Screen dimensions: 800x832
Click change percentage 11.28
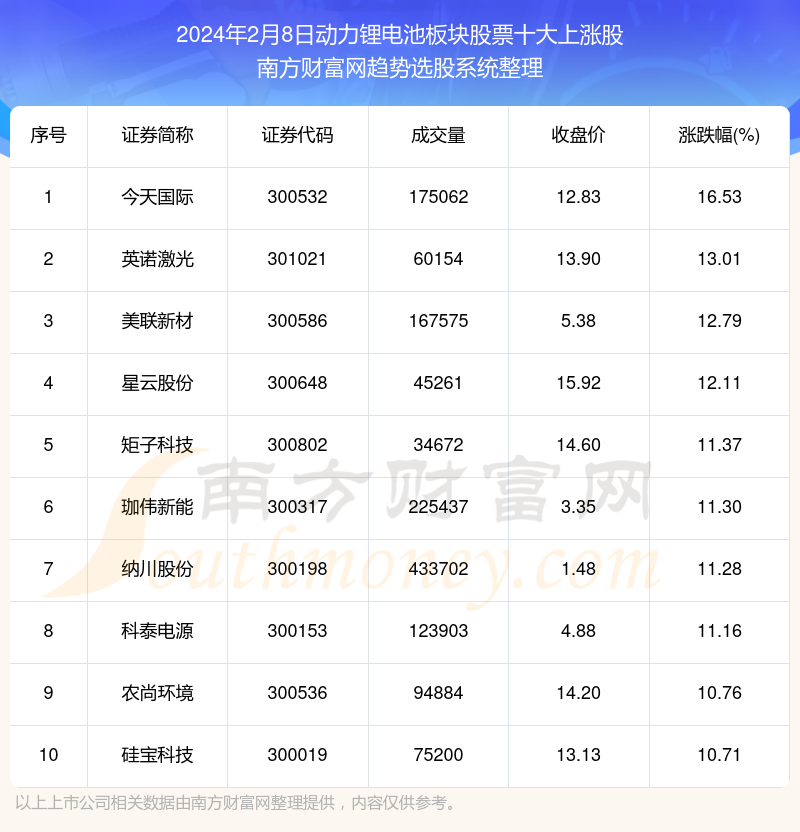[x=719, y=569]
